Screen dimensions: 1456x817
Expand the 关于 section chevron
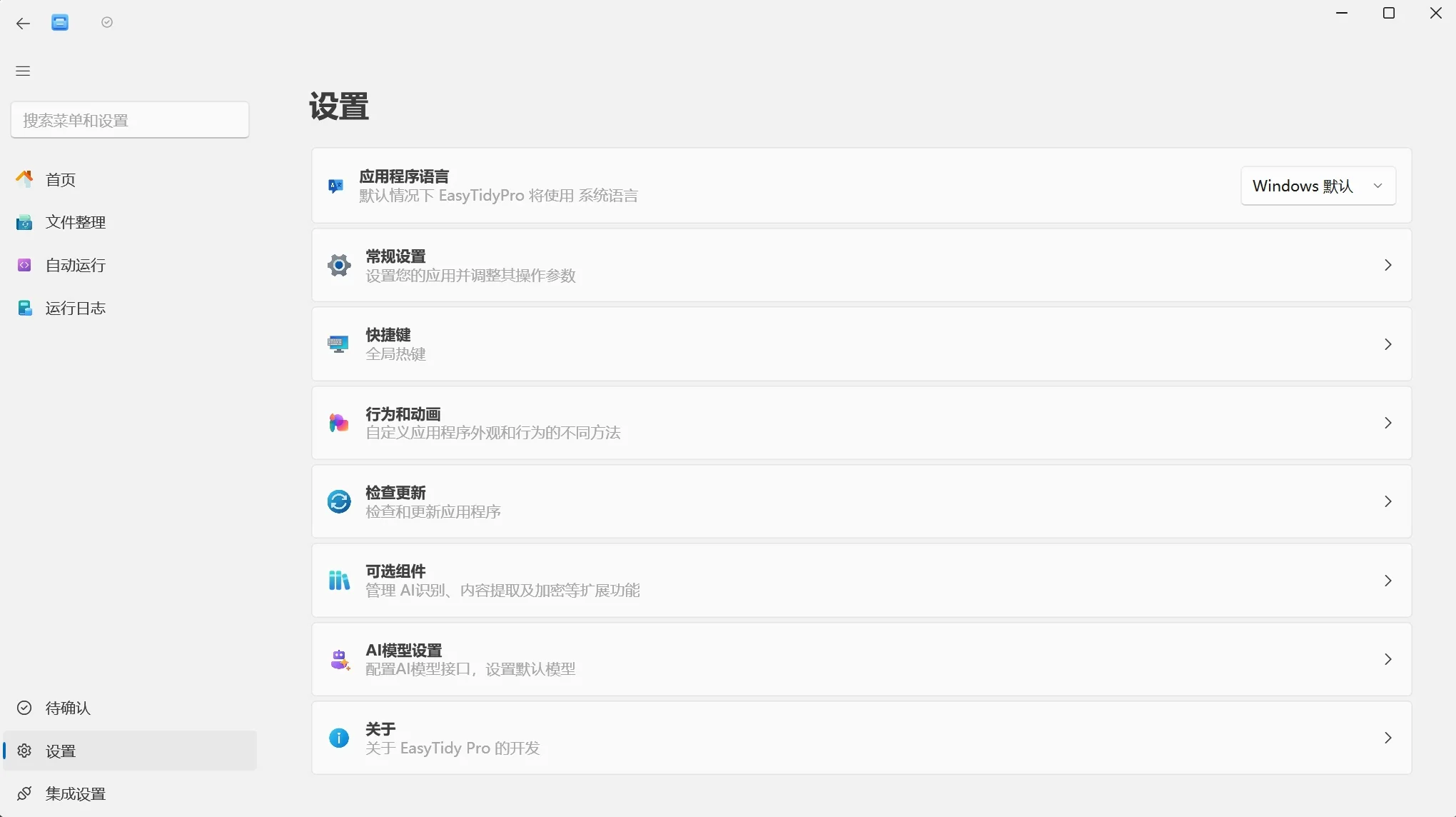[x=1388, y=738]
